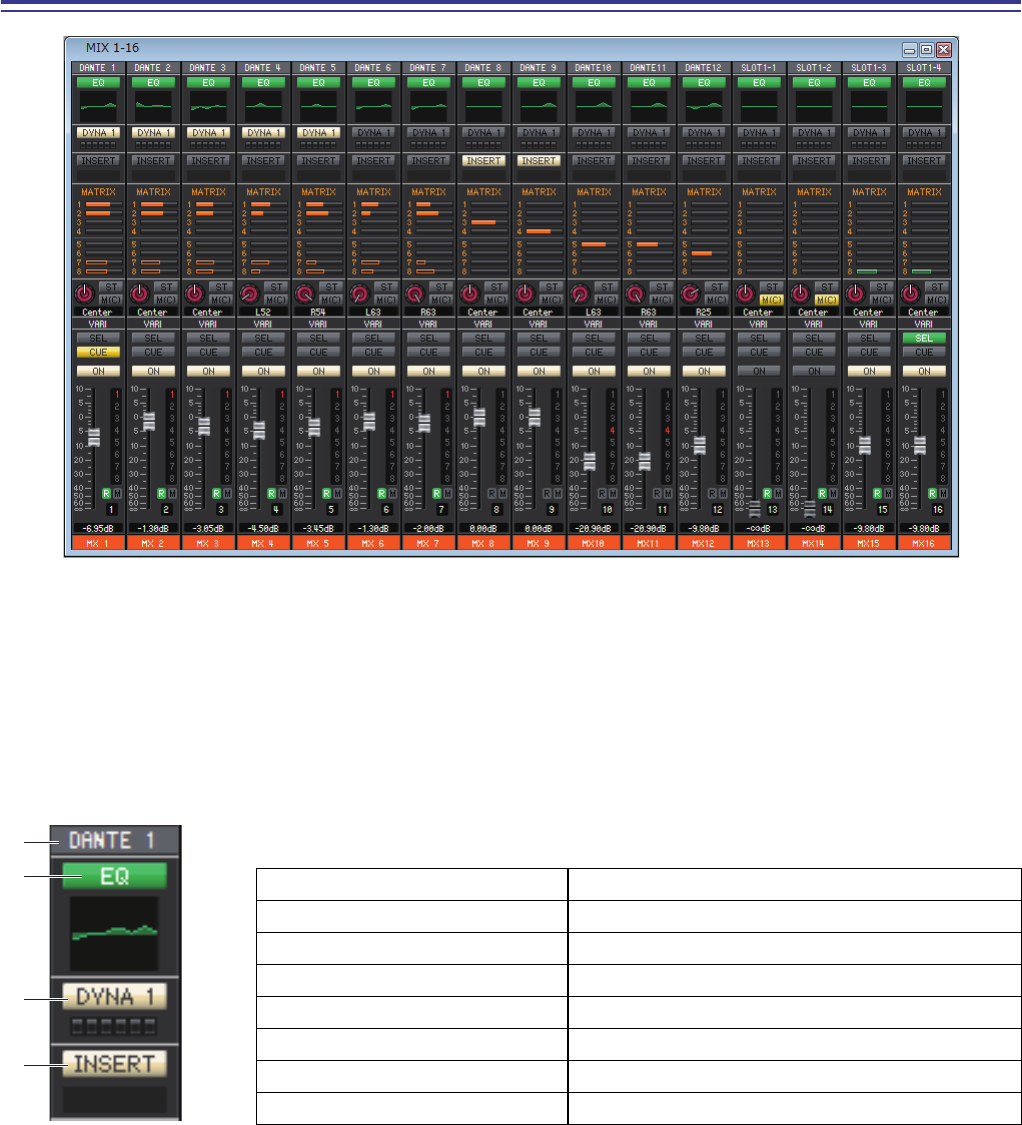Toggle the R indicator on MX 3

(x=217, y=494)
